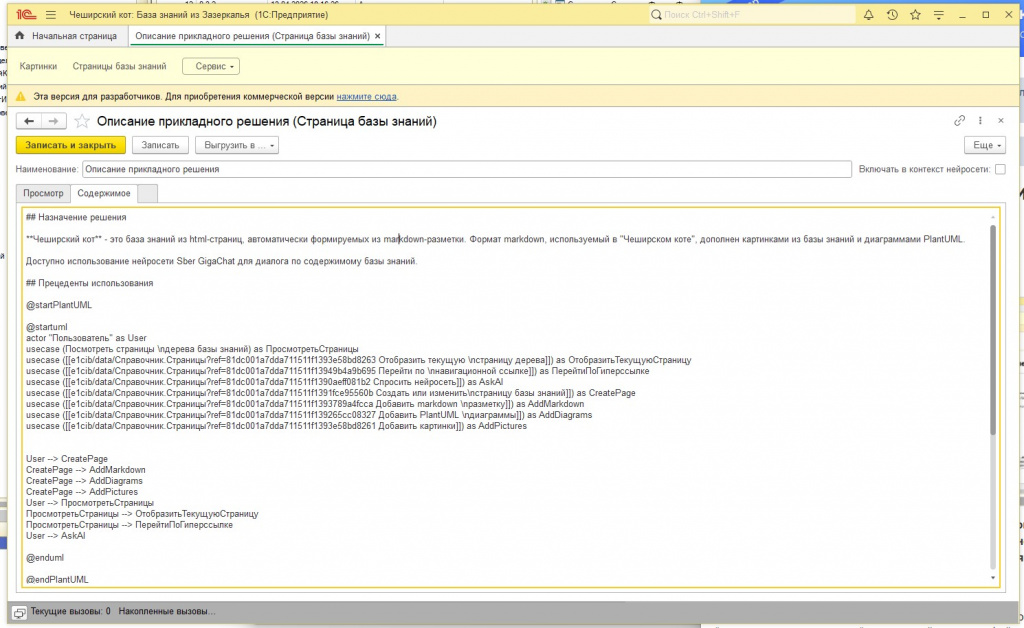Click the 1C logo icon
This screenshot has height=628, width=1024.
(25, 14)
